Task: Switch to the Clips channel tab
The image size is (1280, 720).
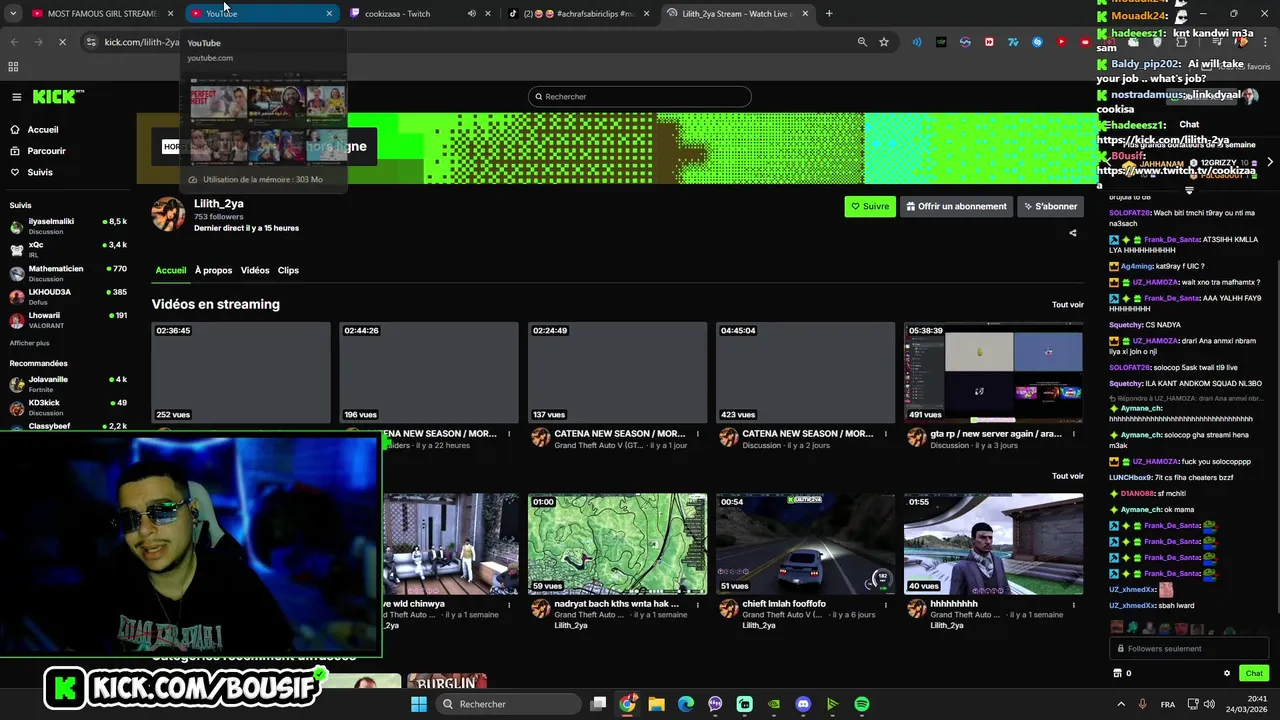Action: pos(288,270)
